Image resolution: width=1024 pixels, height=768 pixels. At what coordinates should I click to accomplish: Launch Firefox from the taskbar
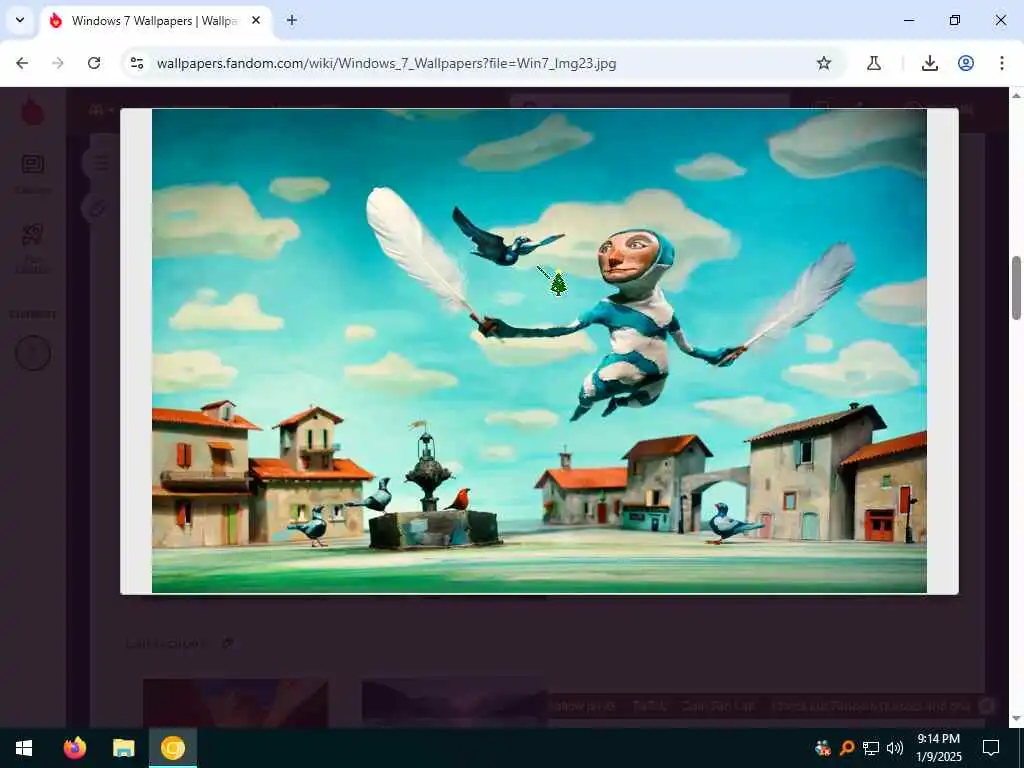pyautogui.click(x=74, y=748)
